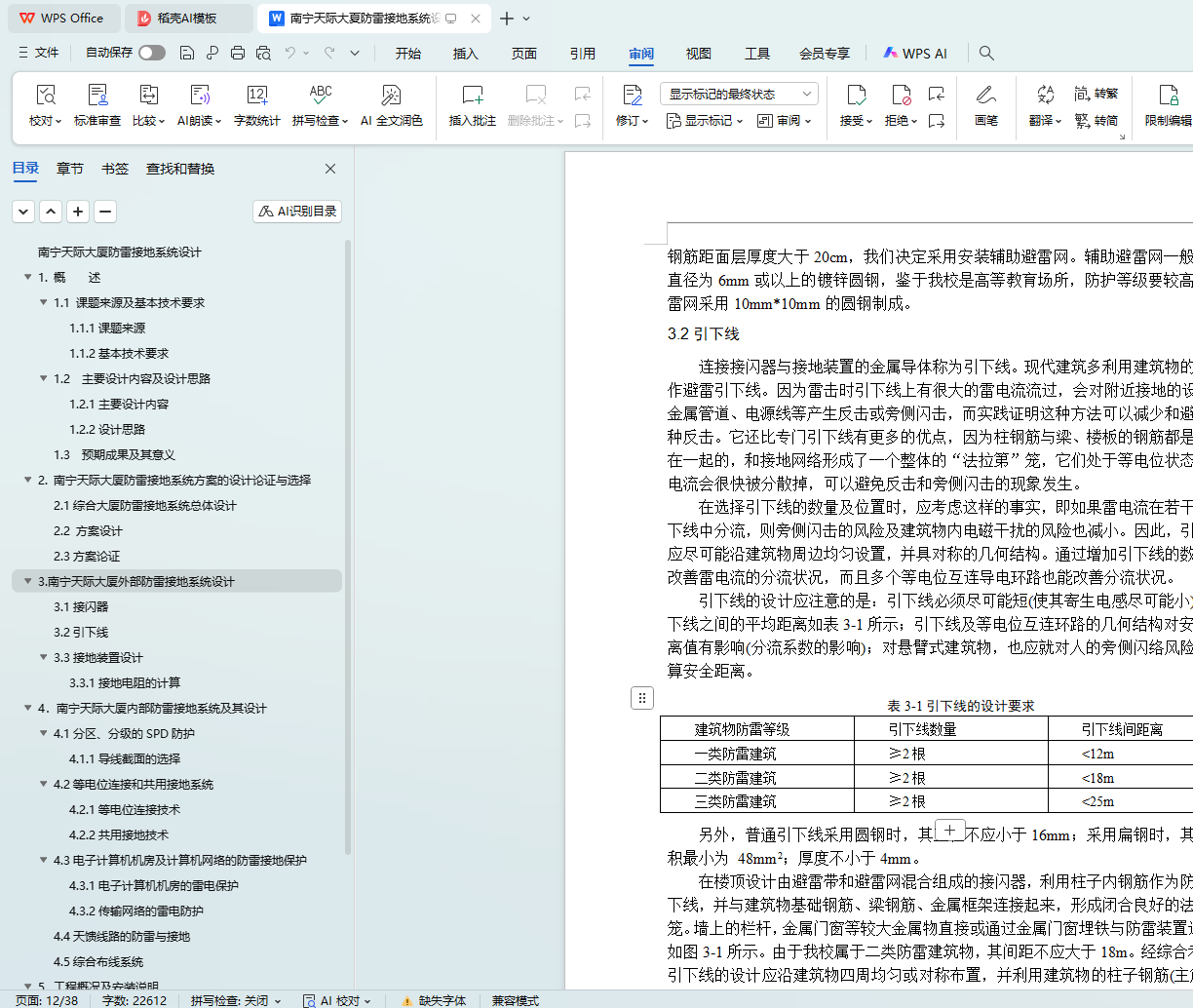Open the 显示标记的最终状态 dropdown
This screenshot has height=1008, width=1193.
[739, 94]
